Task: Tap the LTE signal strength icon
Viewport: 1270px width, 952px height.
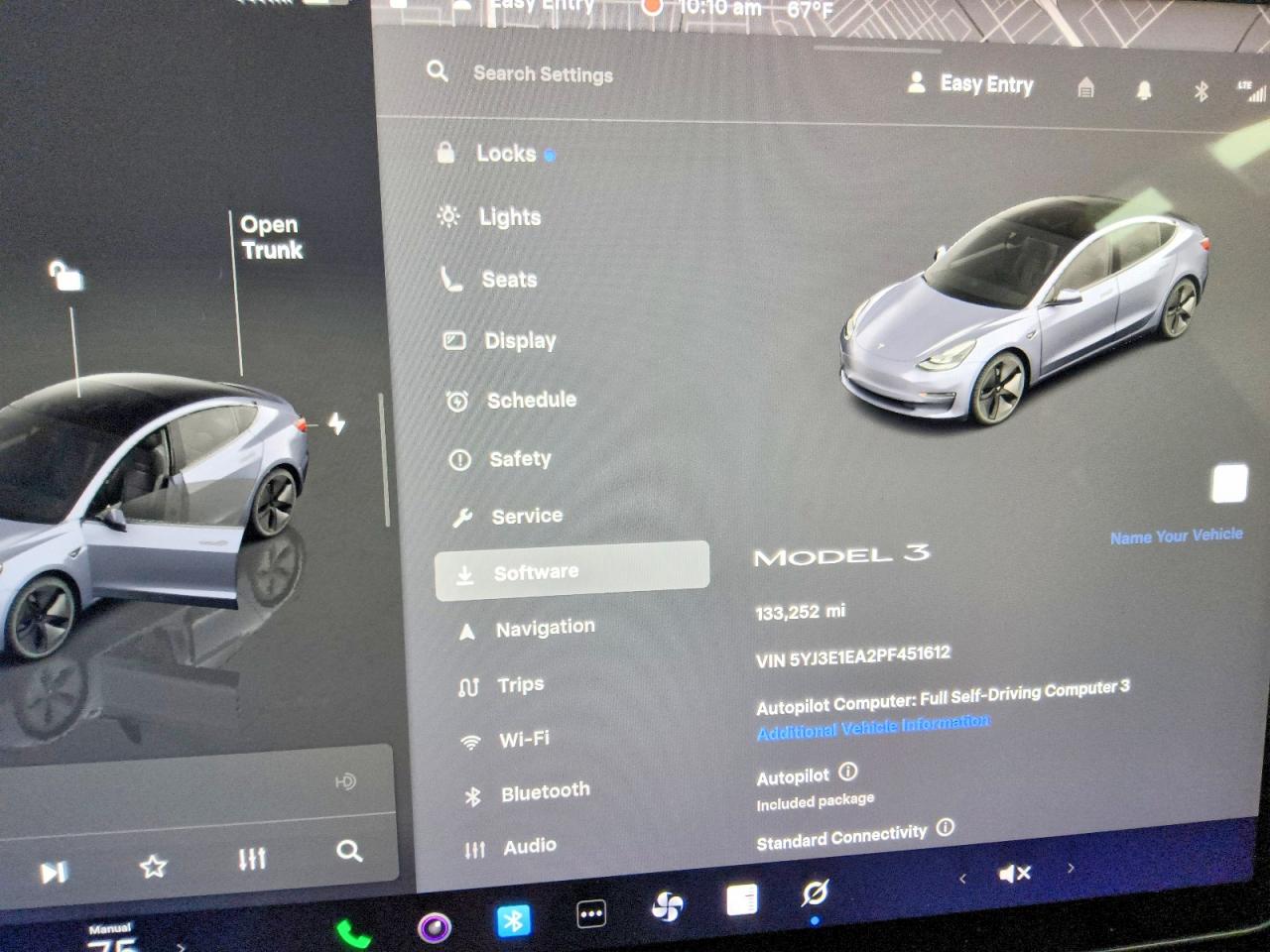Action: coord(1252,91)
